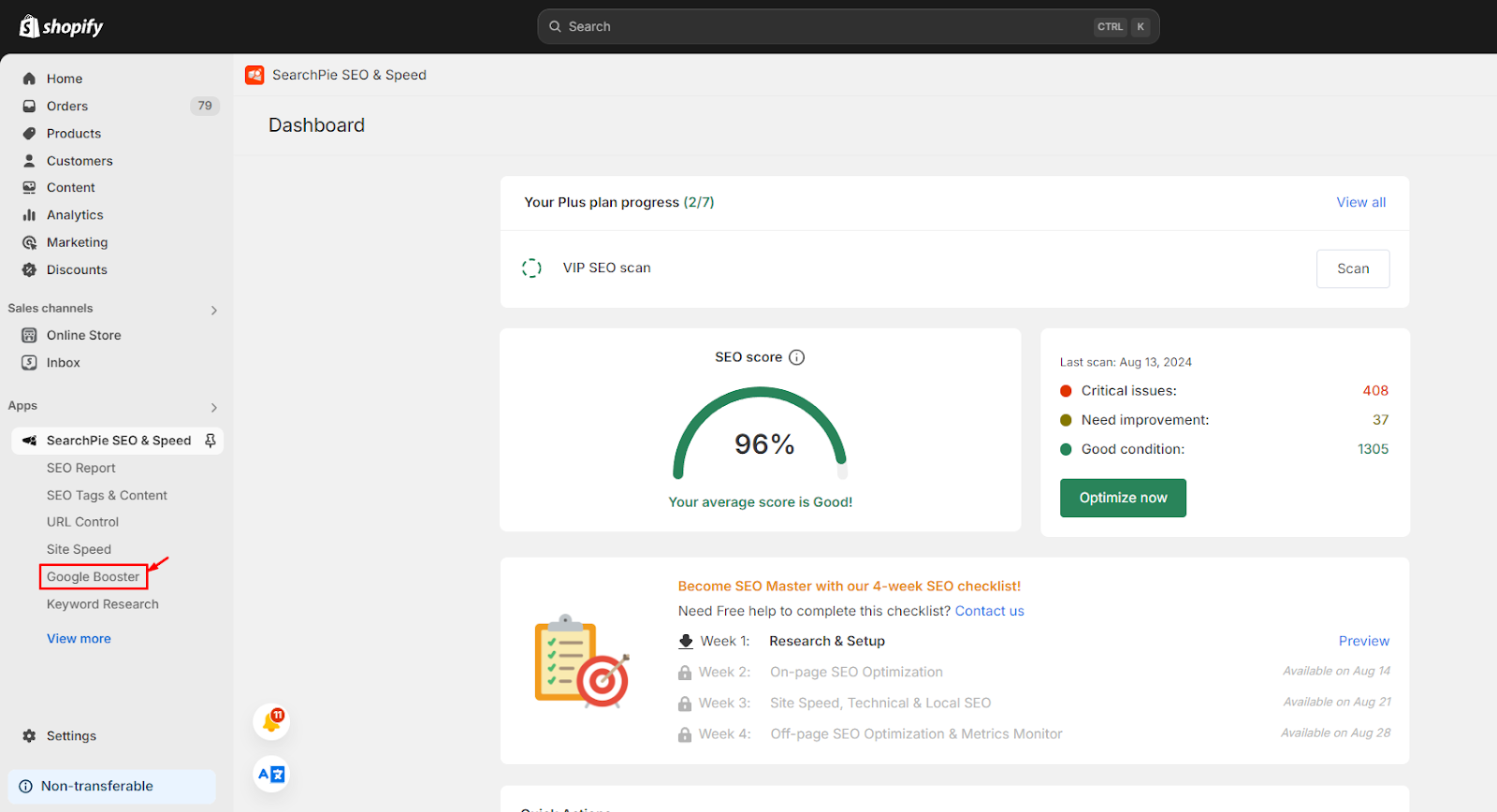Click Need improvement count 37
The height and width of the screenshot is (812, 1497).
click(1381, 420)
